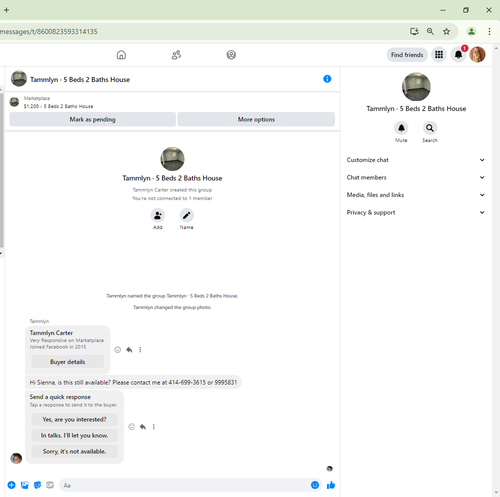Expand Media, files and links section
This screenshot has height=497, width=500.
(415, 195)
